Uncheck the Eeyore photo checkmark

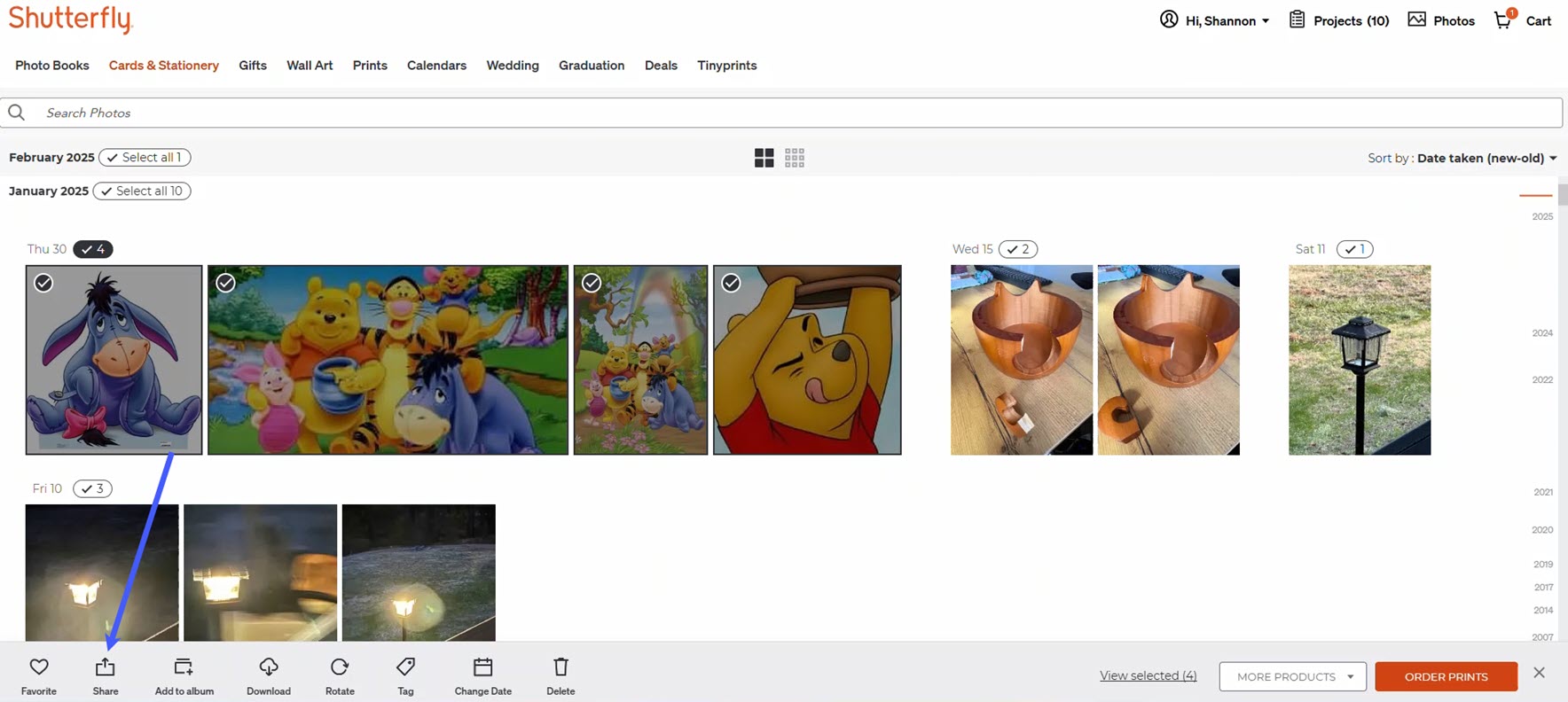coord(43,283)
